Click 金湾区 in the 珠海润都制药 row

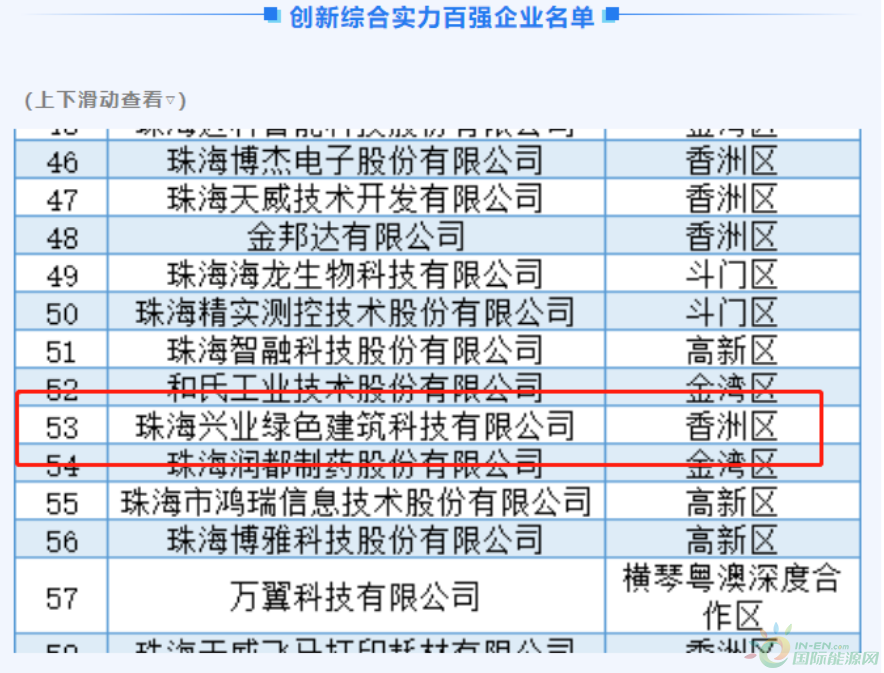[731, 464]
